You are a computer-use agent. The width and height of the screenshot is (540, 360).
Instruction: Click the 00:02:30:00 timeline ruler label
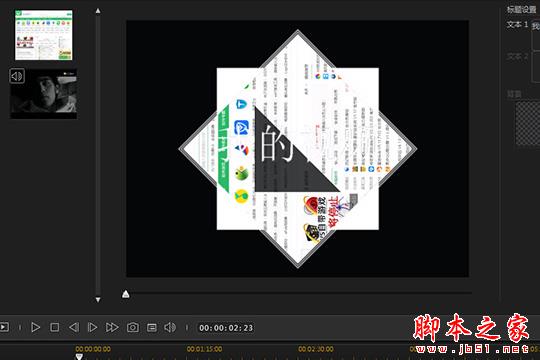316,349
